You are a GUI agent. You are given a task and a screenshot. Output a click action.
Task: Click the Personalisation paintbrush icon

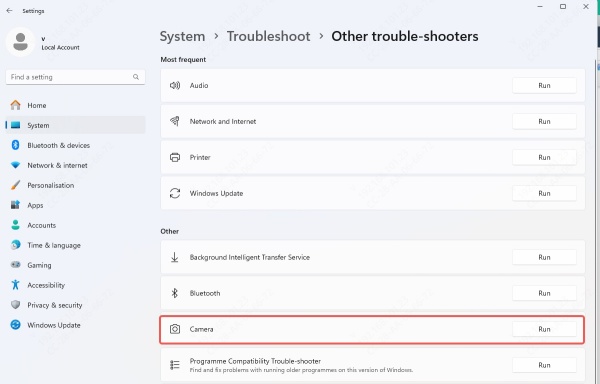click(15, 185)
